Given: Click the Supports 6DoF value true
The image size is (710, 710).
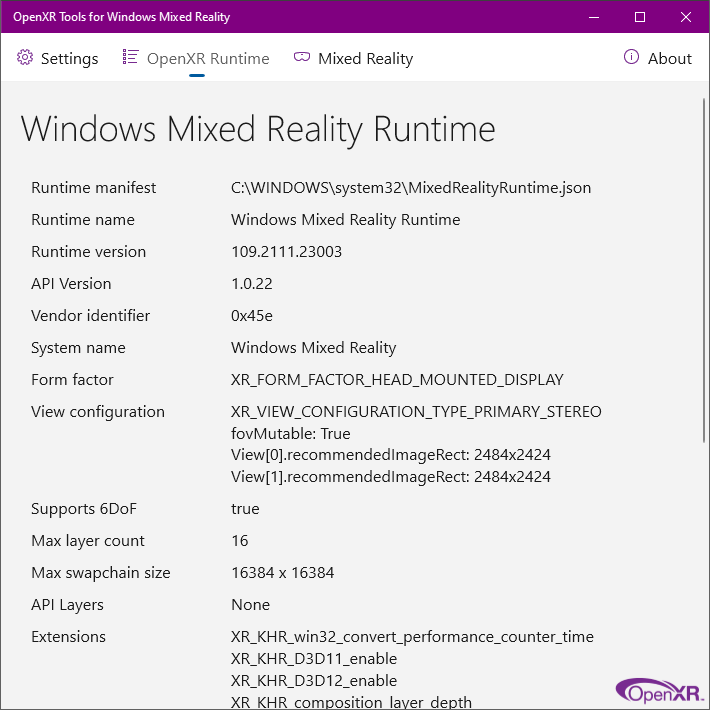Looking at the screenshot, I should (x=245, y=509).
